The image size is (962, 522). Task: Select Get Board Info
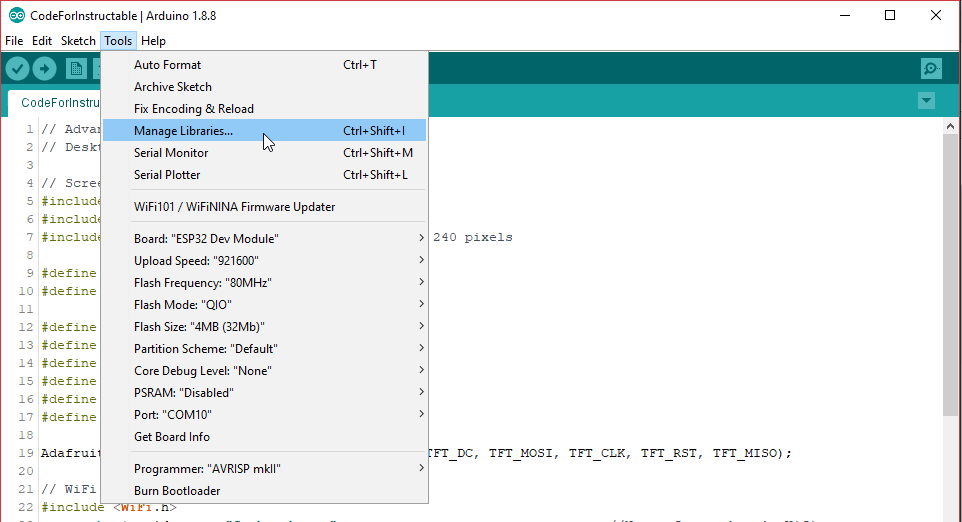point(264,437)
